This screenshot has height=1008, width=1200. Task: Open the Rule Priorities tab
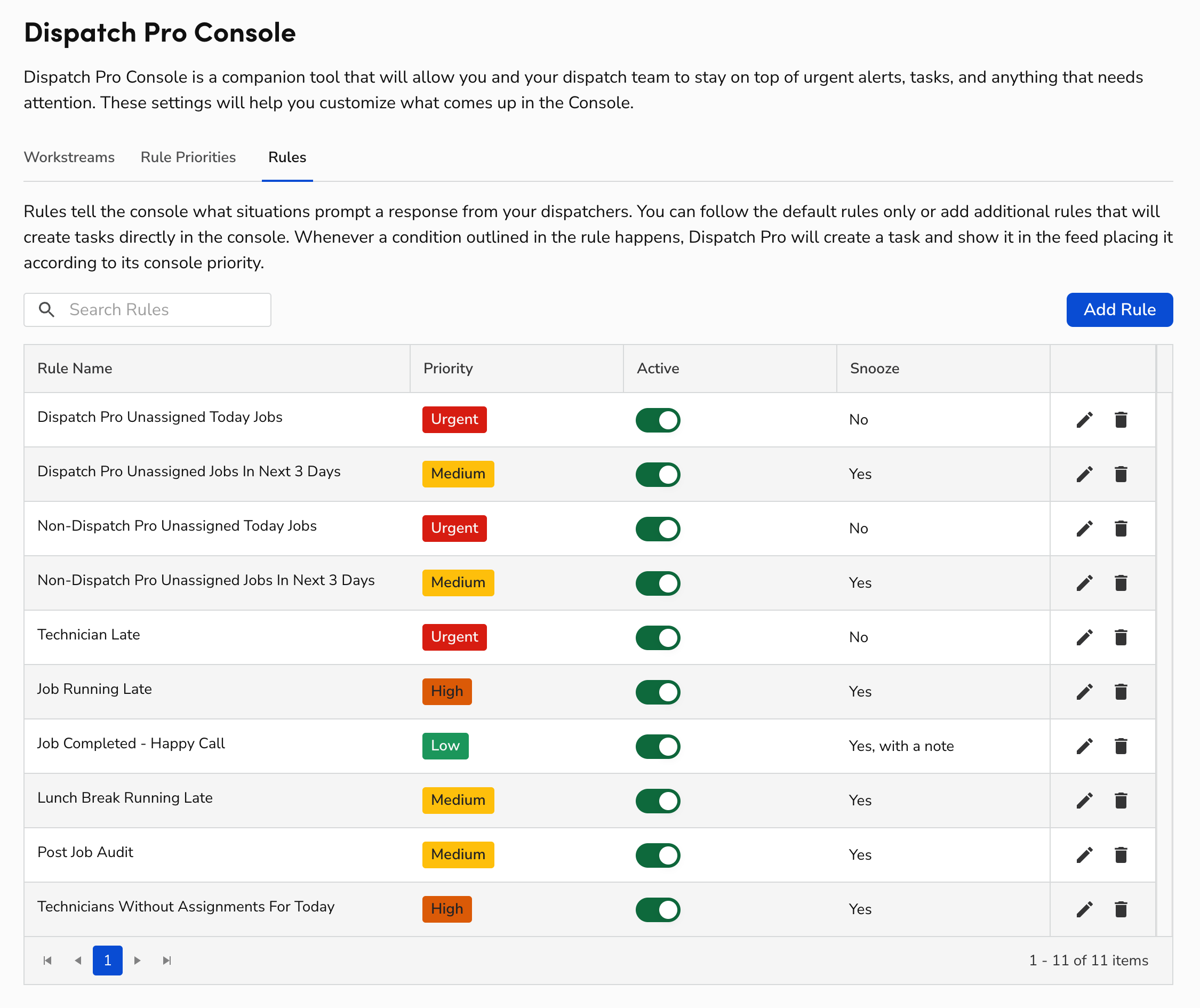coord(188,157)
